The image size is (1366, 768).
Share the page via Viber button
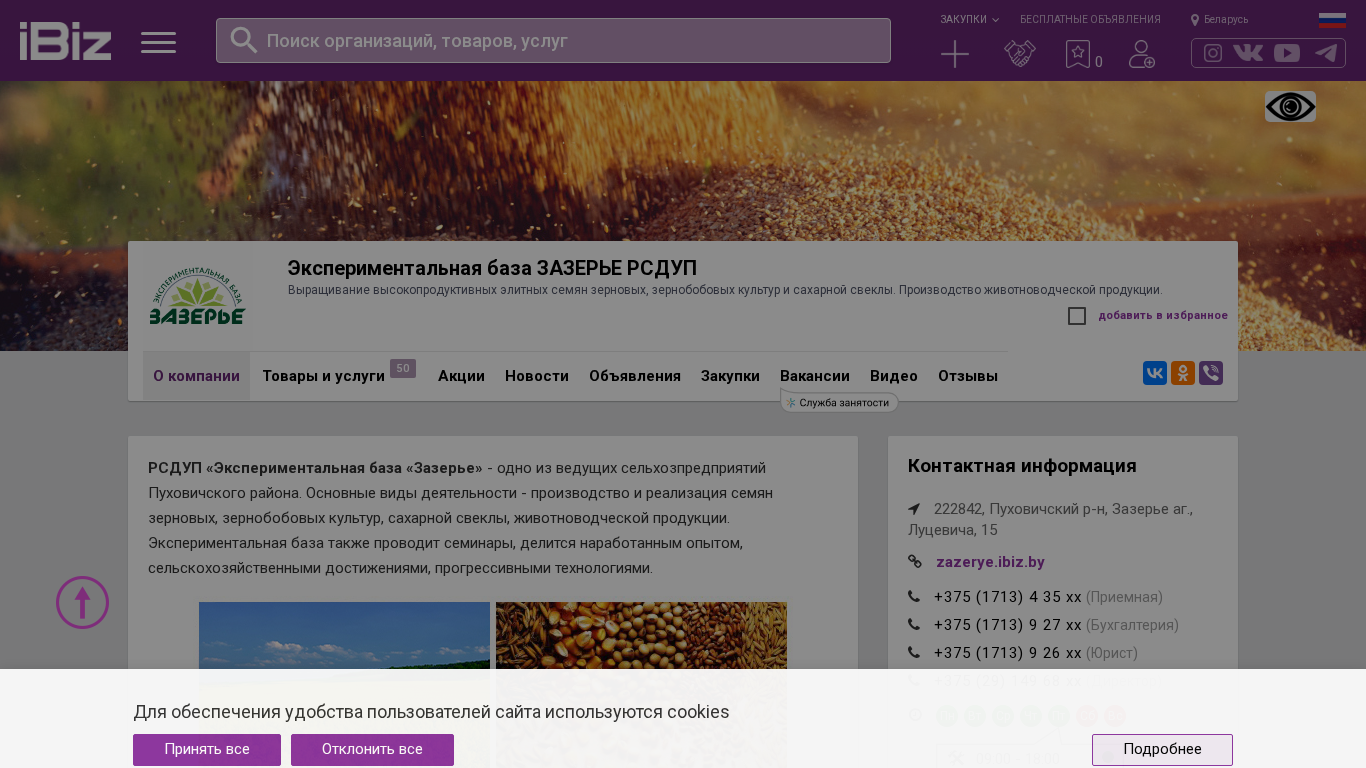pyautogui.click(x=1211, y=373)
